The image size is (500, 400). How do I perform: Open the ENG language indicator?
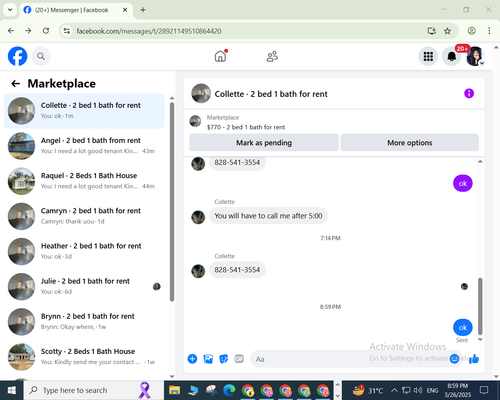[432, 390]
